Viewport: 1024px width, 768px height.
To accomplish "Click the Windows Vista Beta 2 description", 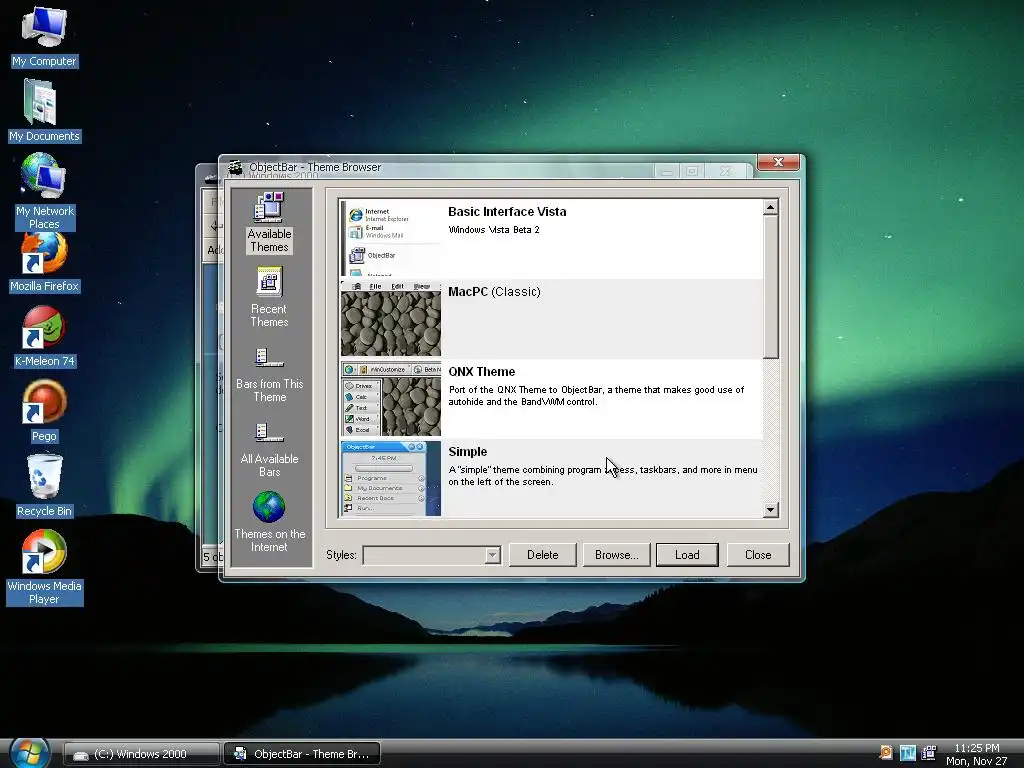I will pyautogui.click(x=494, y=230).
